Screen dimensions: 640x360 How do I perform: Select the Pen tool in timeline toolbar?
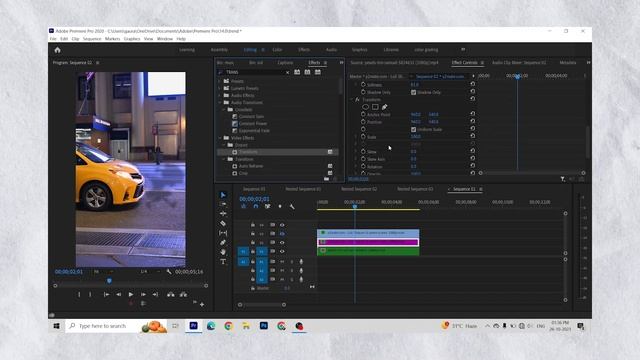pyautogui.click(x=223, y=242)
